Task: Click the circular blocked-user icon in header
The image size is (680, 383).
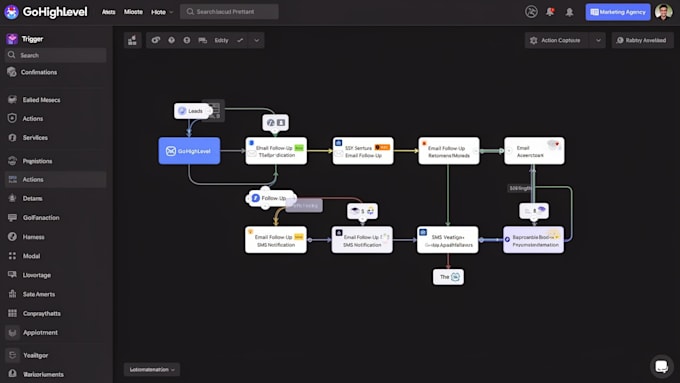Action: [531, 12]
